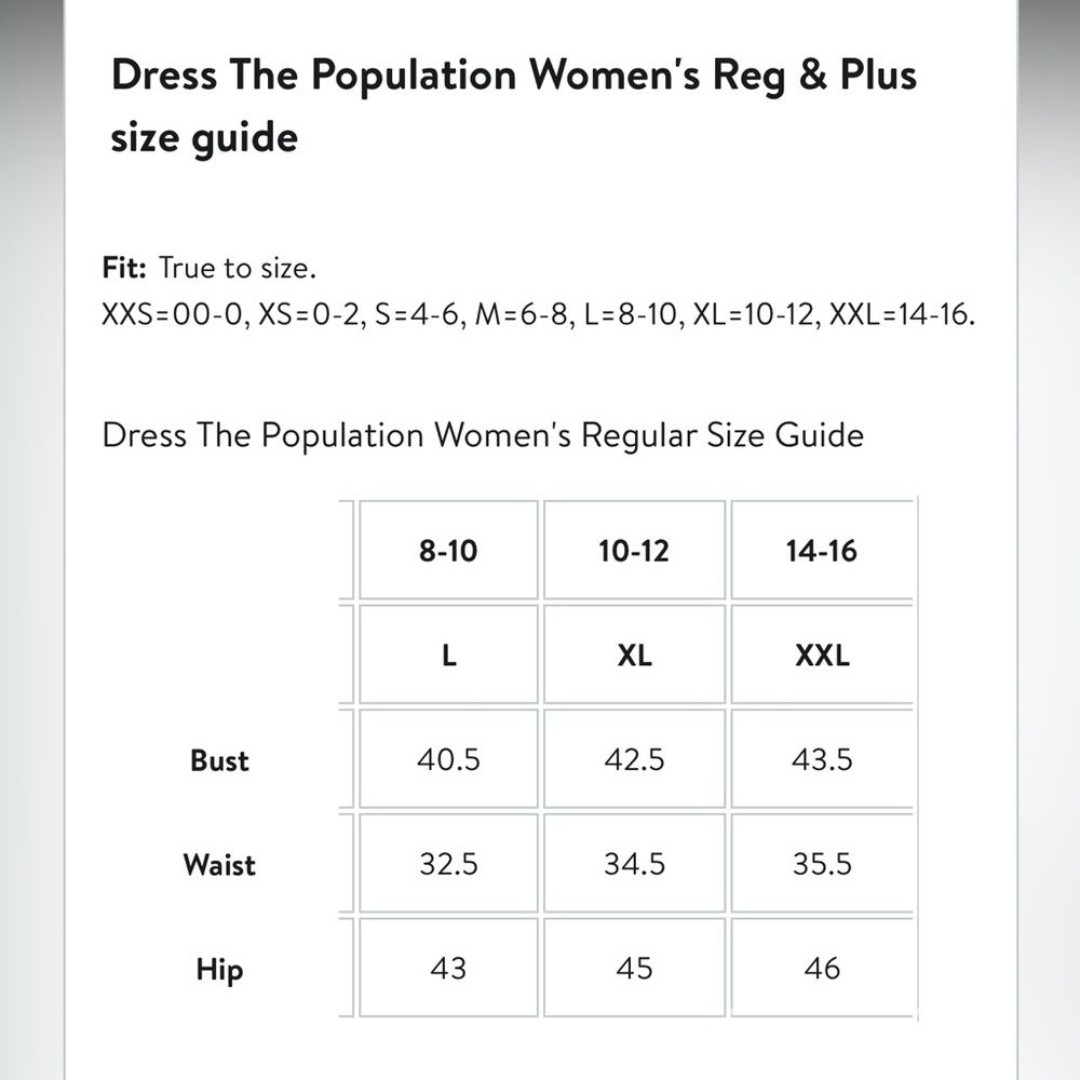Click the Waist row label
This screenshot has height=1080, width=1080.
(x=219, y=864)
